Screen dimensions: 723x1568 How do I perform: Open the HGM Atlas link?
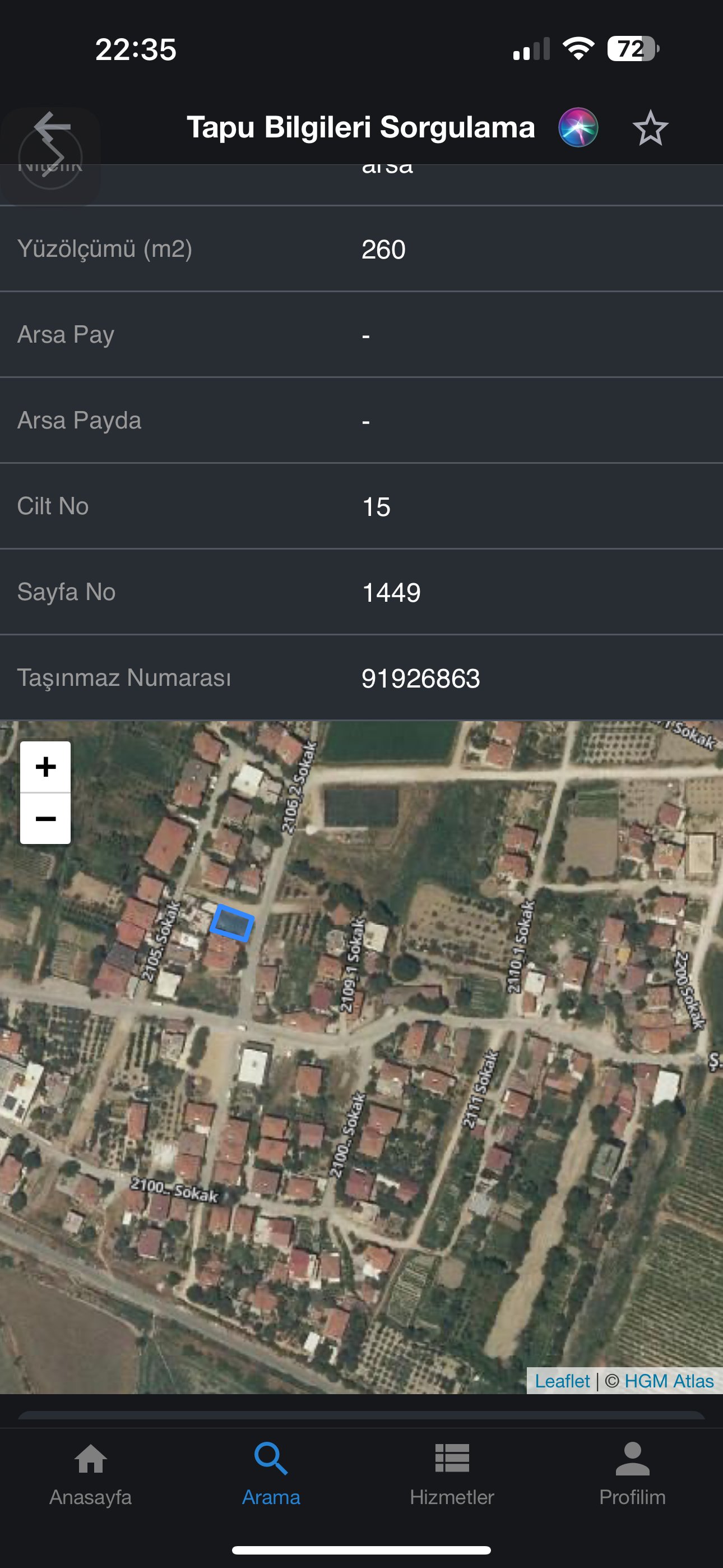click(669, 1381)
